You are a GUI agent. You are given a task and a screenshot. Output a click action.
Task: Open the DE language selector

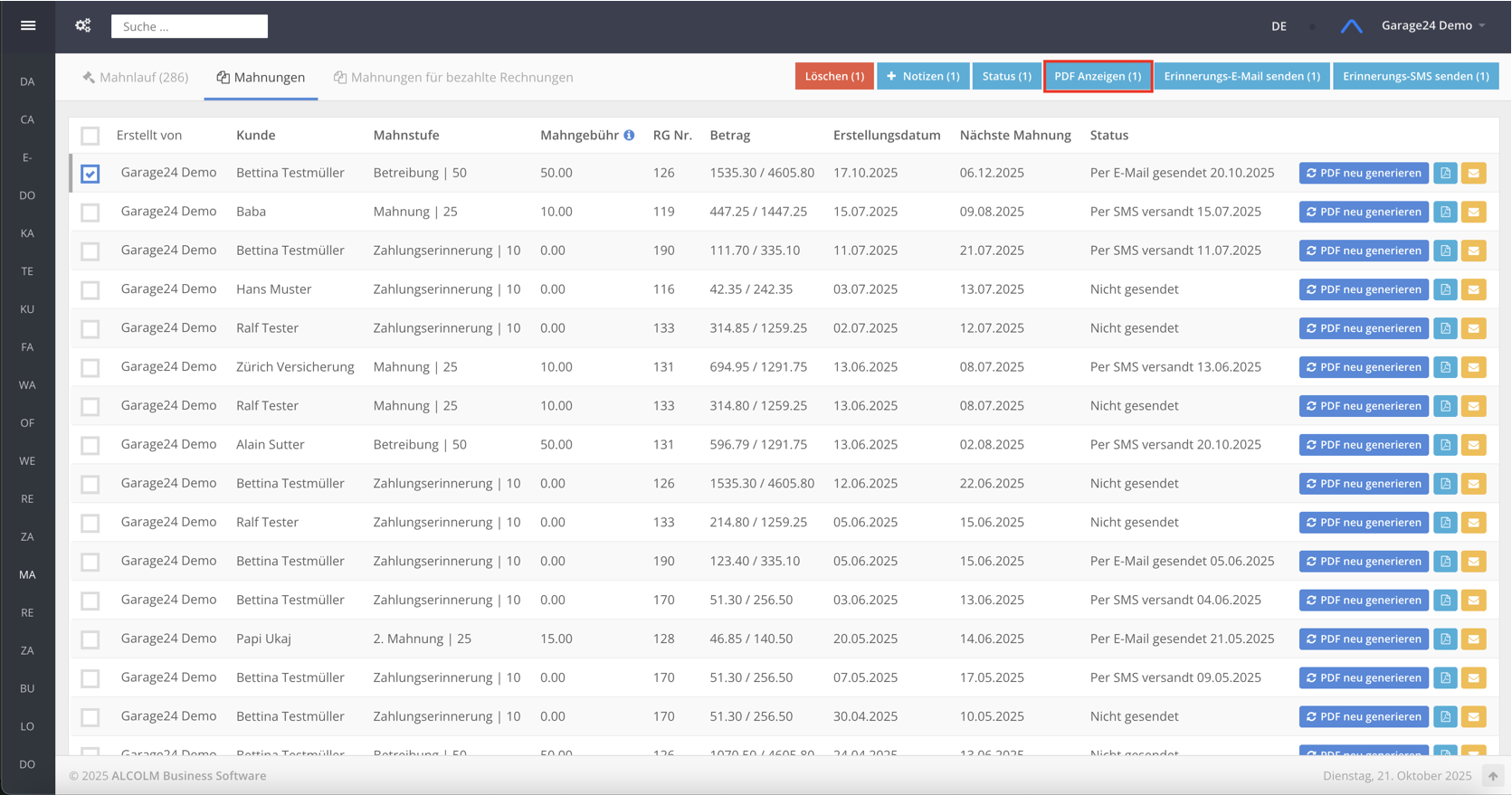1279,26
